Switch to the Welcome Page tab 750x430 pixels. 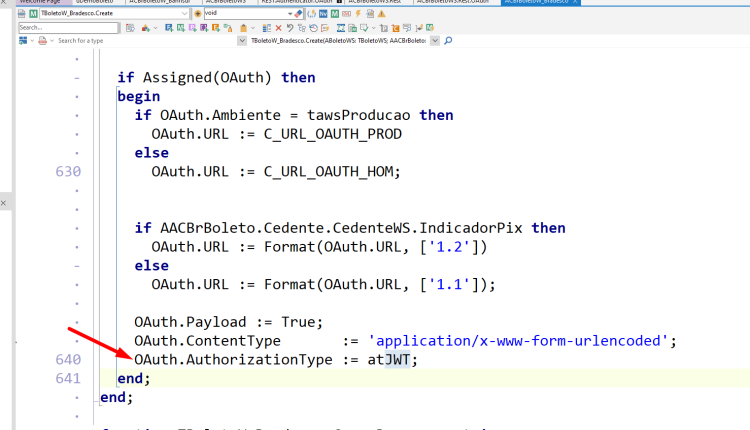point(41,2)
